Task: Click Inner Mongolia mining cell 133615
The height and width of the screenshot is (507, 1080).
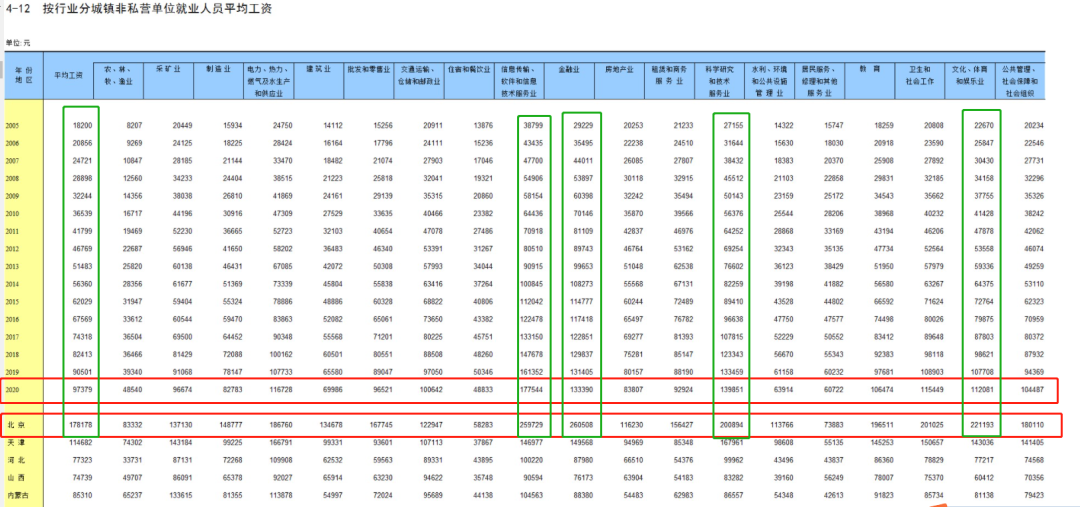Action: [180, 495]
